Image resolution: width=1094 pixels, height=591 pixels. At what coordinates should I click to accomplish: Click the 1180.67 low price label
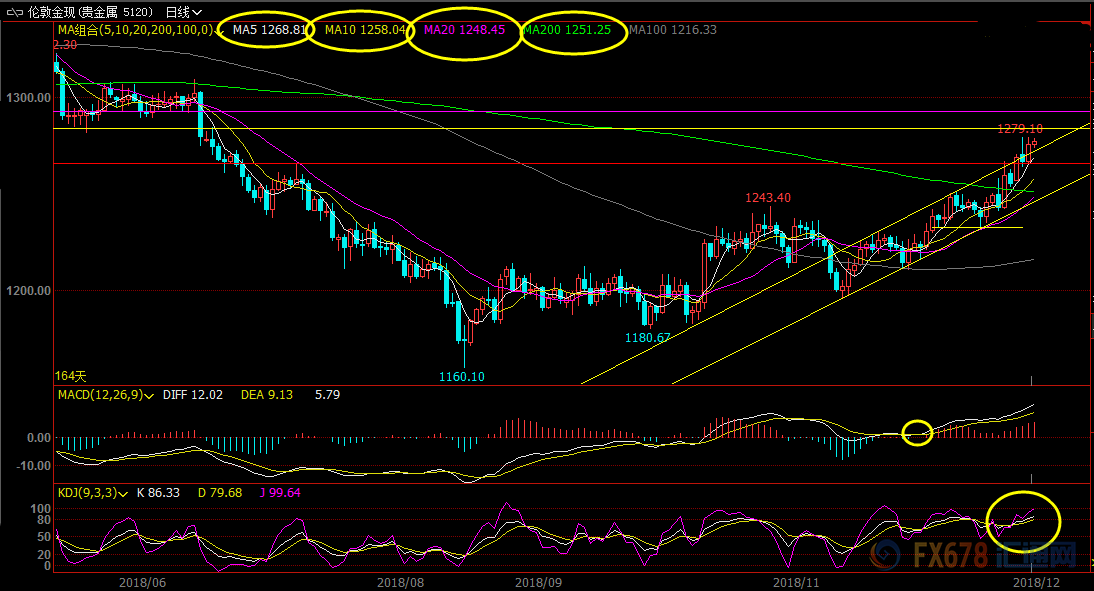pyautogui.click(x=647, y=338)
